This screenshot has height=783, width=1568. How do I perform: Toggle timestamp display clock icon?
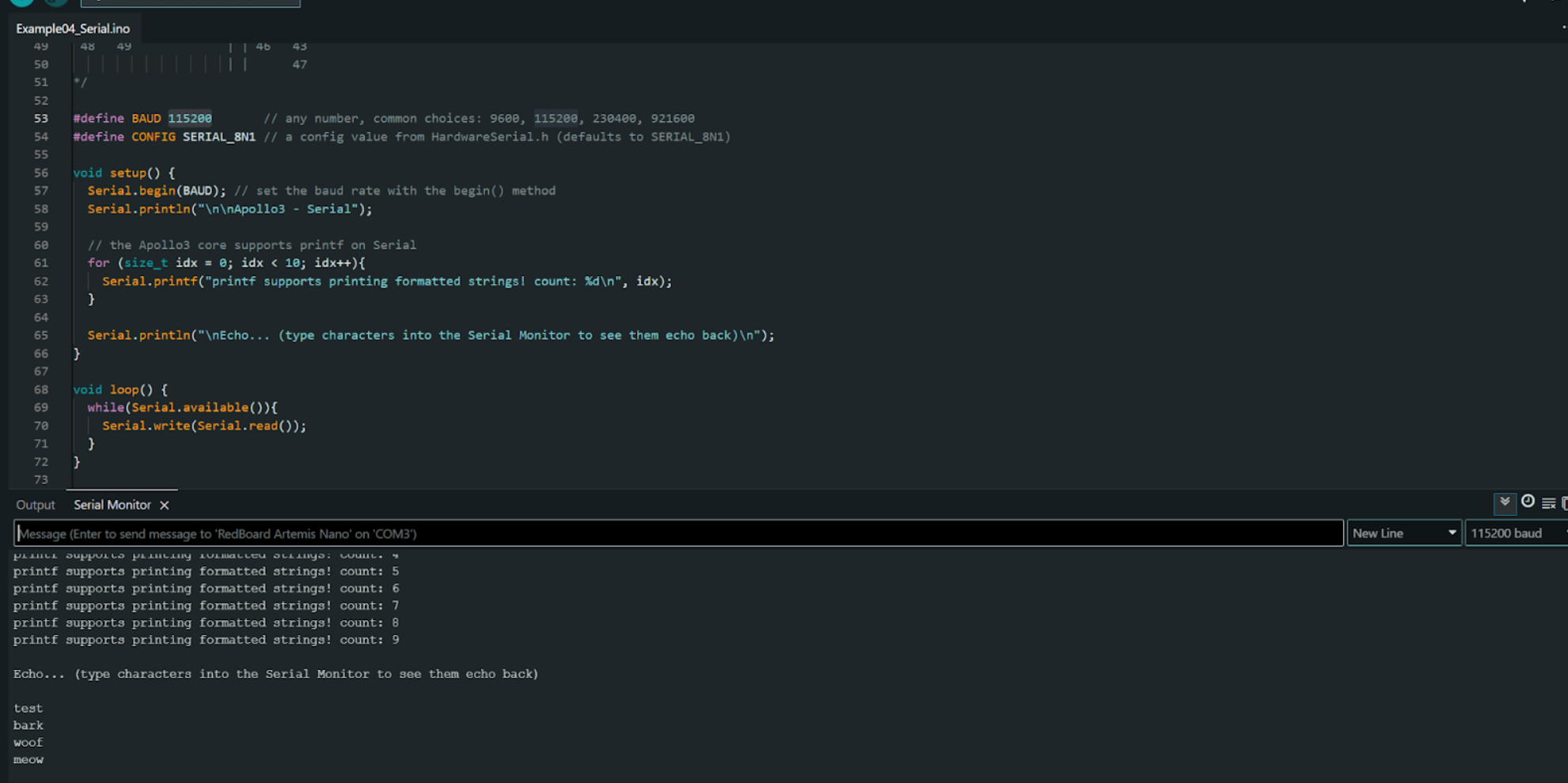1528,502
